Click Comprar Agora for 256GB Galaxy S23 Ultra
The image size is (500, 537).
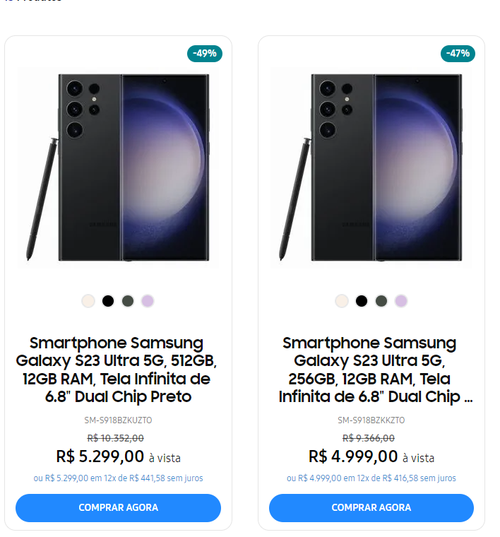tap(371, 508)
